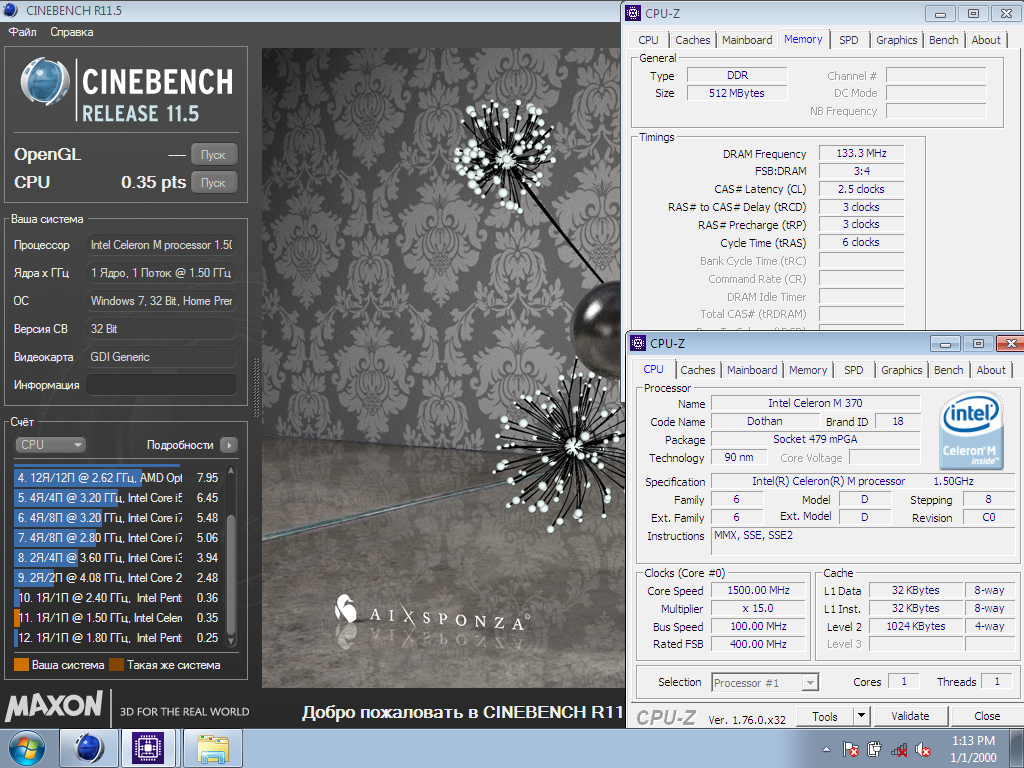This screenshot has width=1024, height=768.
Task: Run the CPU benchmark with its Пуск button
Action: pyautogui.click(x=214, y=182)
